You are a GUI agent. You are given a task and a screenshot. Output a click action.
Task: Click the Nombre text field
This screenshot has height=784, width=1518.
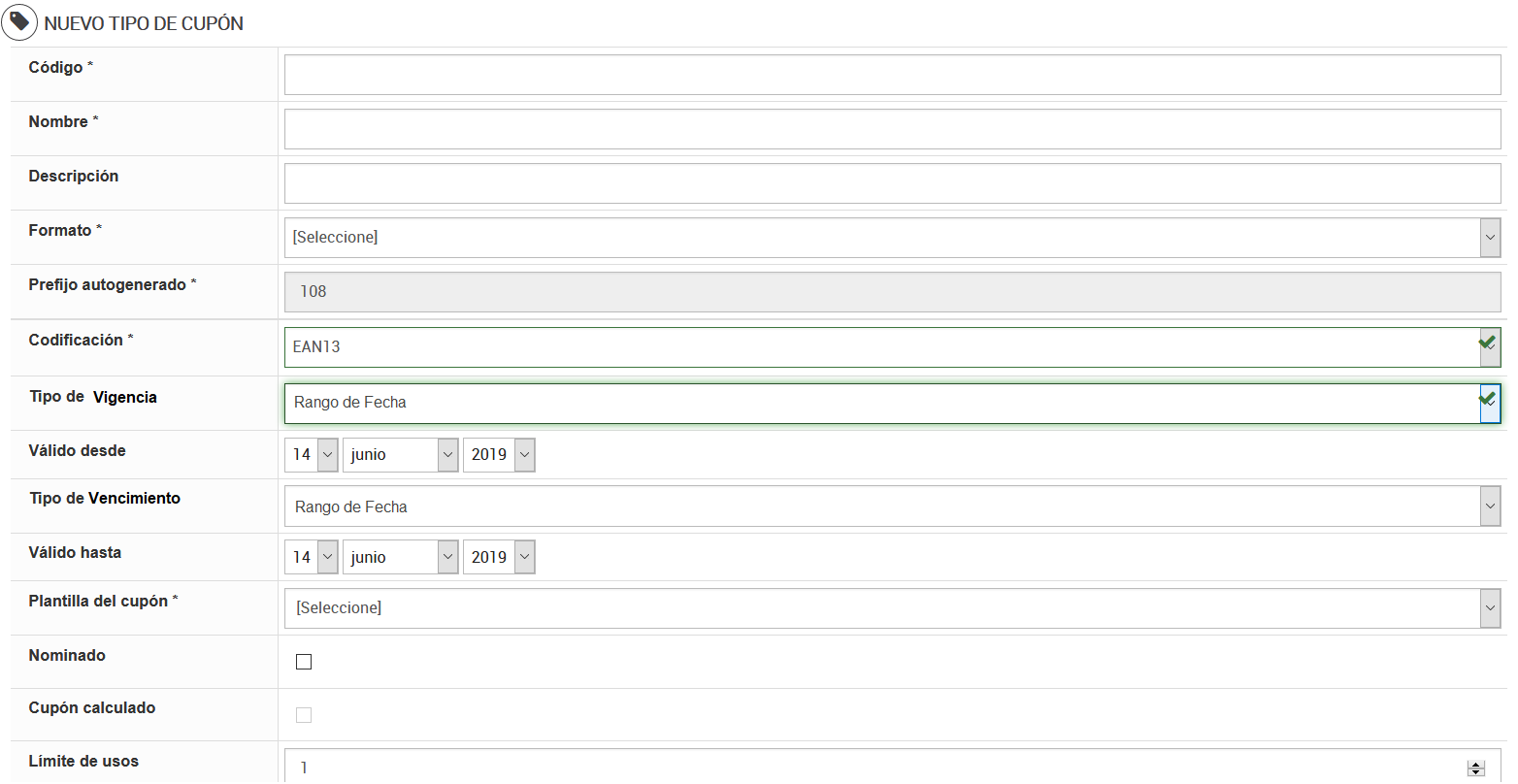pyautogui.click(x=892, y=129)
